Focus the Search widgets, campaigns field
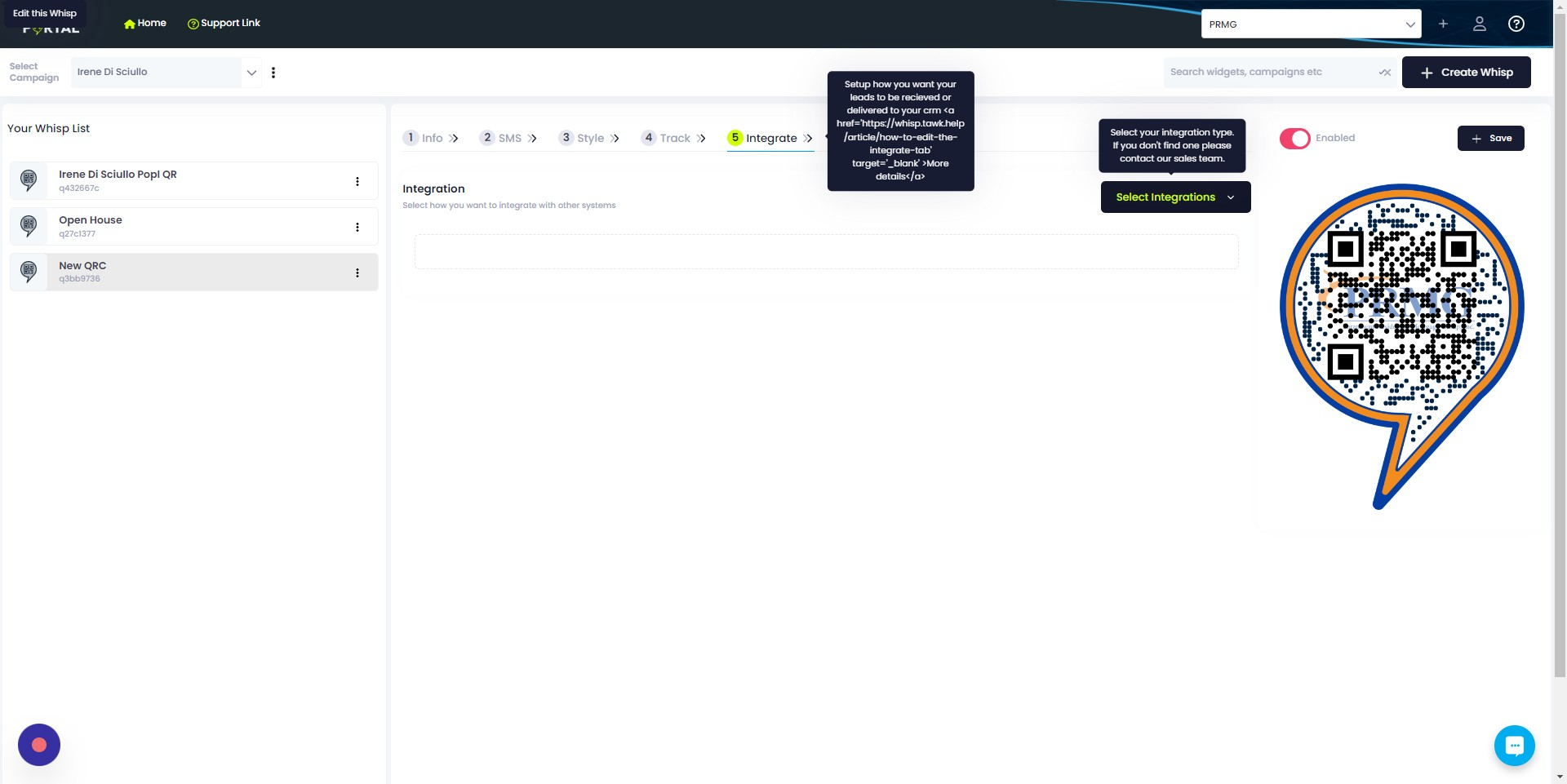This screenshot has height=784, width=1567. 1269,72
